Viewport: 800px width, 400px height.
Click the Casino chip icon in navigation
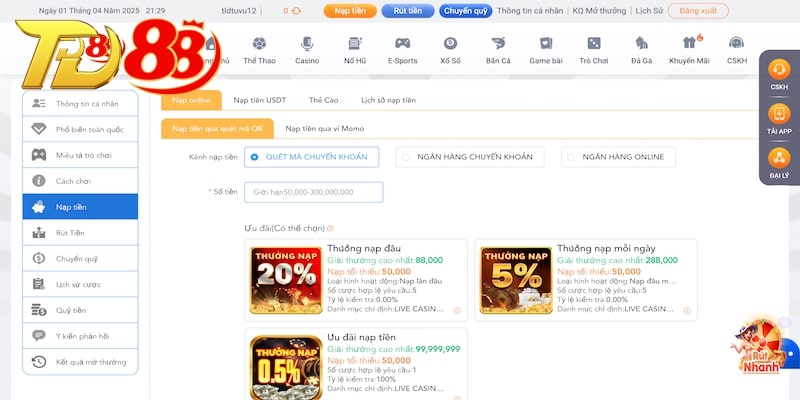[306, 45]
